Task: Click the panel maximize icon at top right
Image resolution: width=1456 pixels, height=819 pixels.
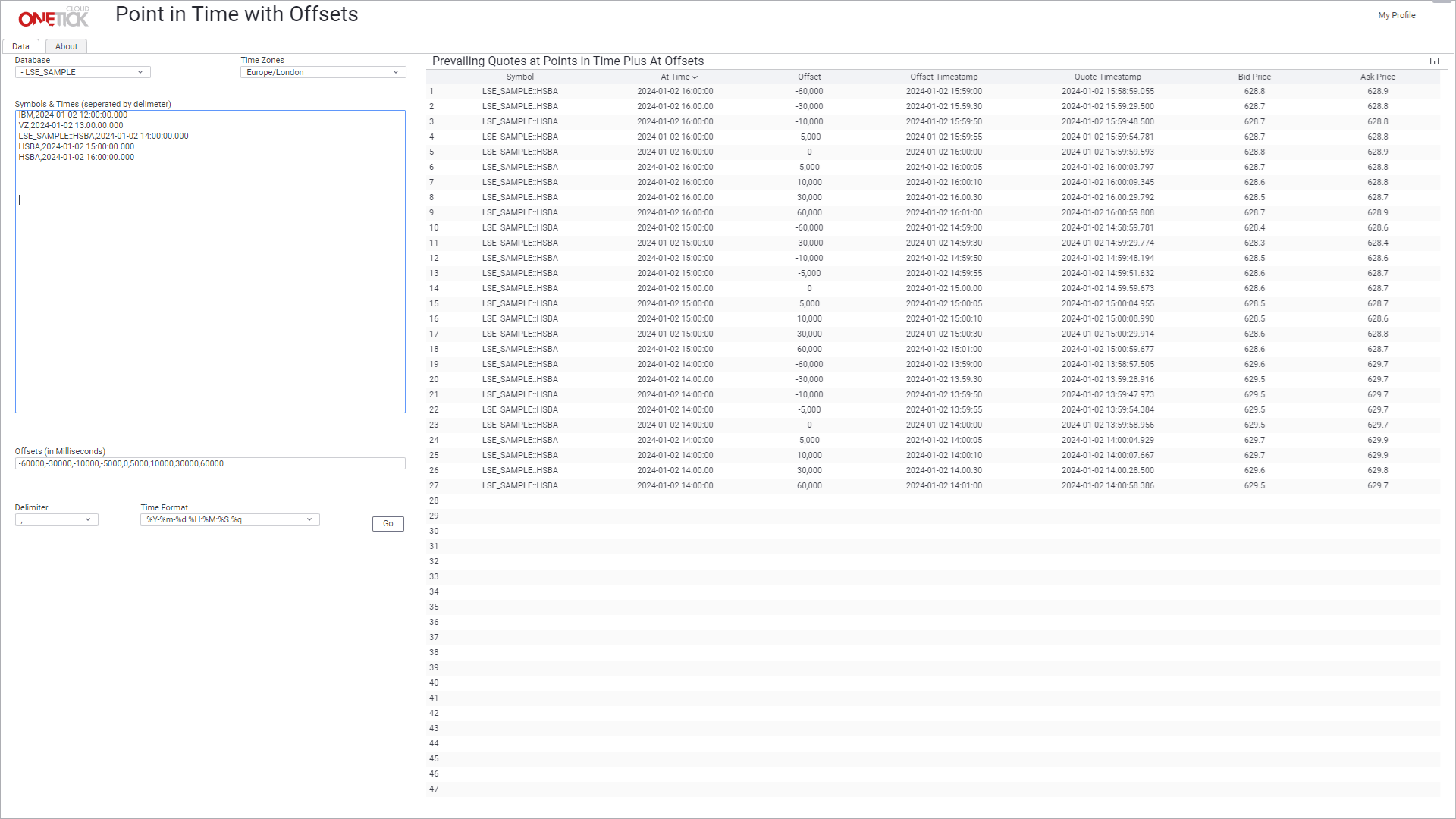Action: coord(1434,61)
